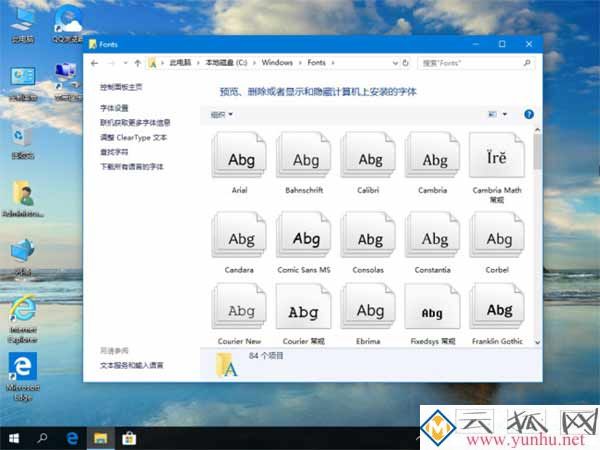Select the Administrator user folder desktop icon
600x450 pixels.
coord(23,199)
